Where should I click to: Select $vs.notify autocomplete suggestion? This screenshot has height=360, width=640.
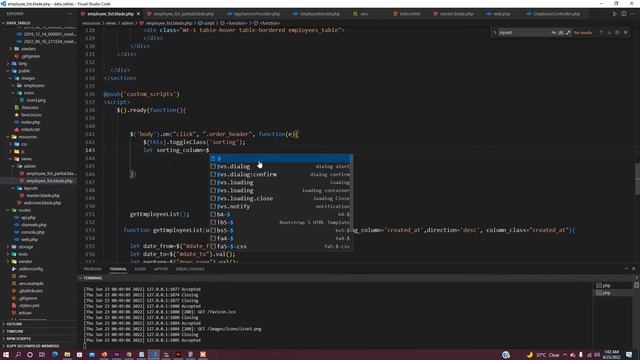[x=281, y=207]
